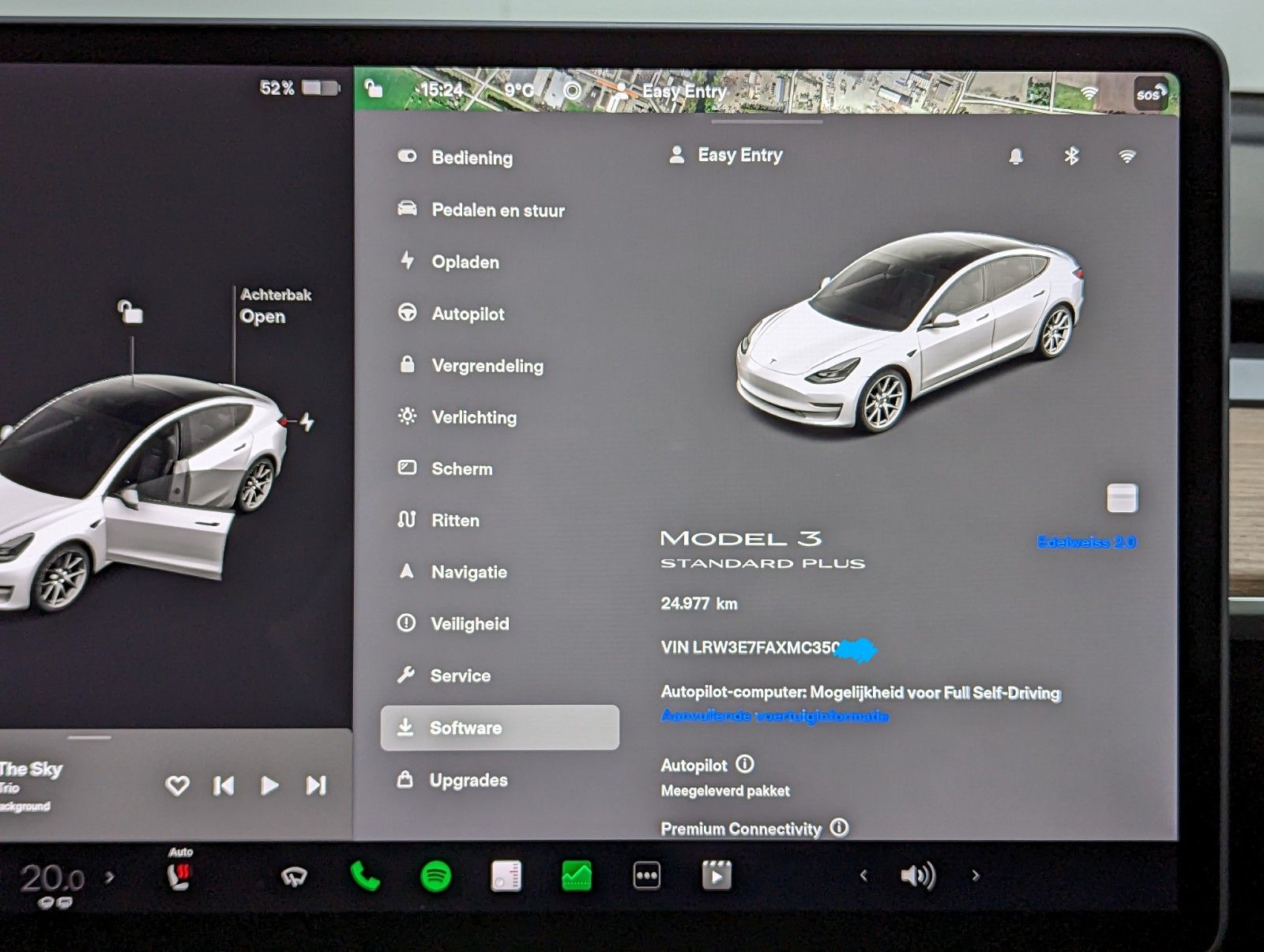
Task: Open the Autopilot settings menu
Action: 451,314
